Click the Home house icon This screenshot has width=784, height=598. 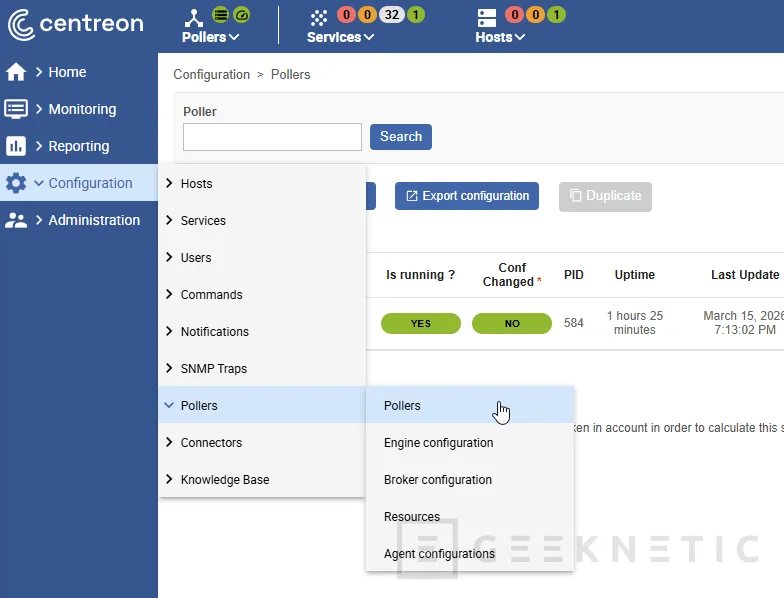tap(16, 72)
